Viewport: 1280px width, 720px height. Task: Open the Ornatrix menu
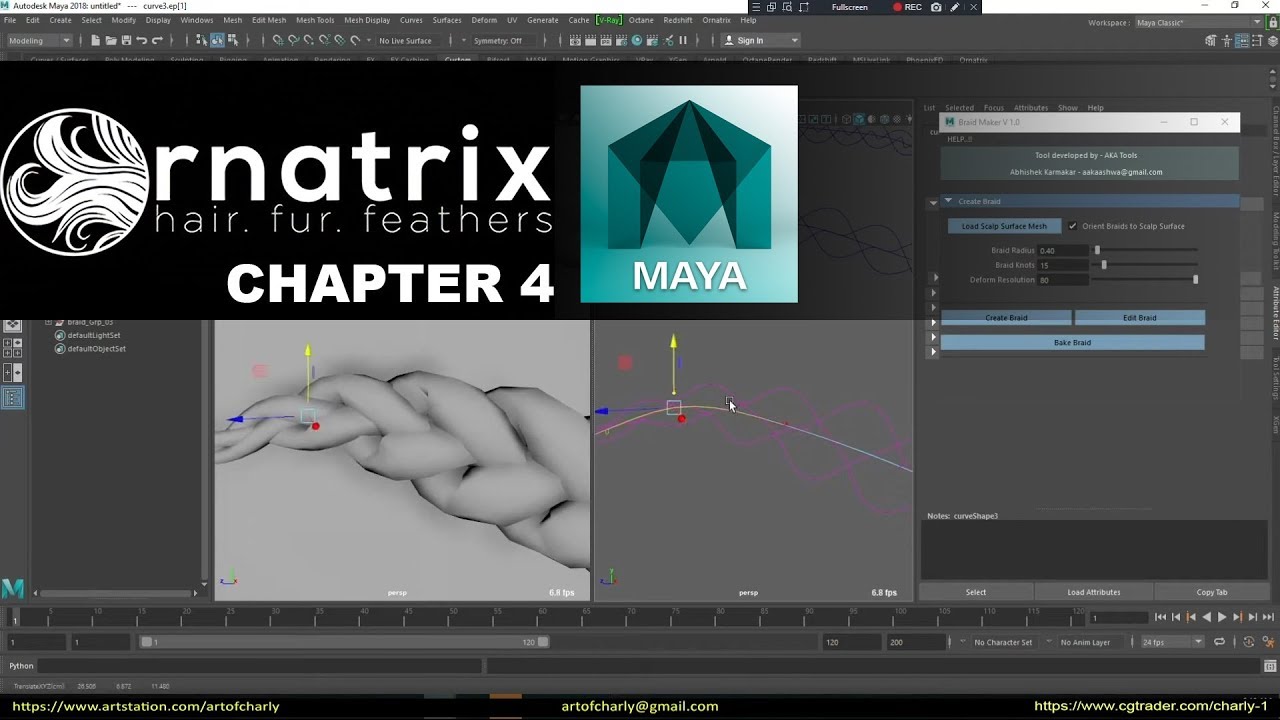click(x=716, y=20)
